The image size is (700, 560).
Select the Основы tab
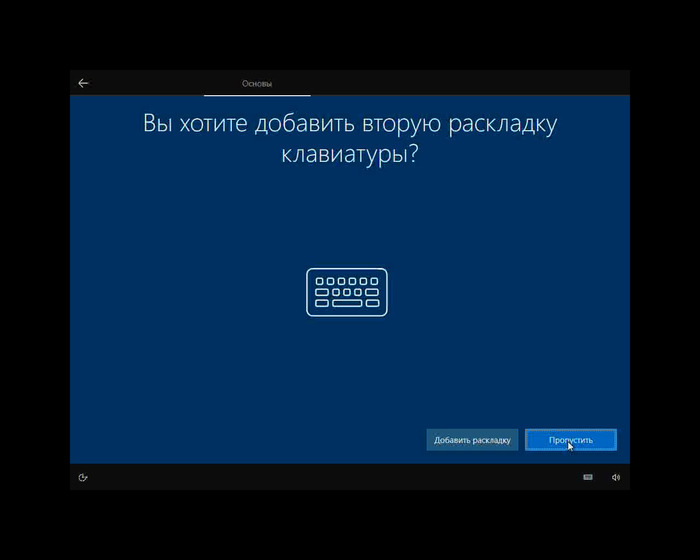tap(257, 84)
